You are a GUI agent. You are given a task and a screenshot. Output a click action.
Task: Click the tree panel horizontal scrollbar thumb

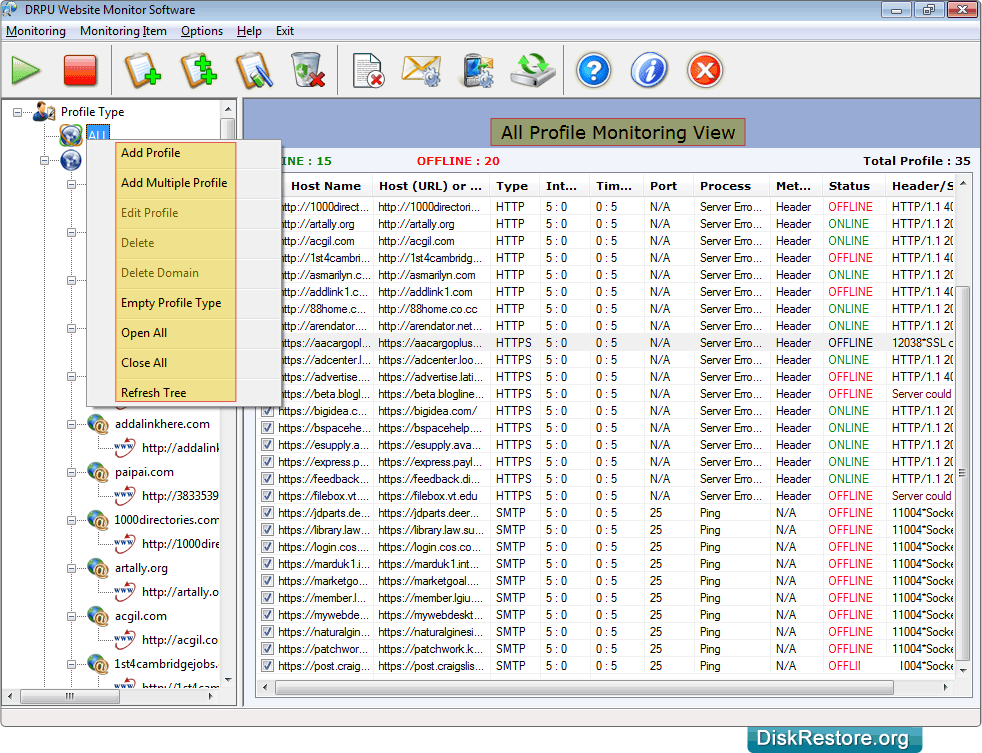click(x=70, y=696)
